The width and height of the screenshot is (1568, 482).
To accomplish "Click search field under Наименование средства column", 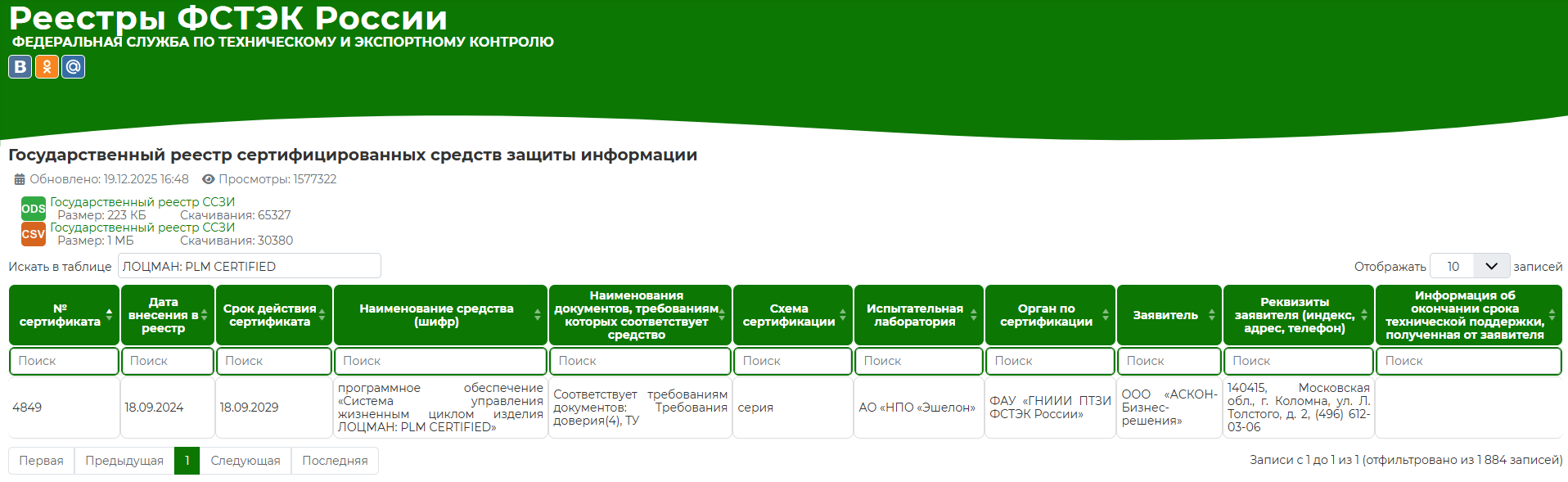I will point(440,361).
